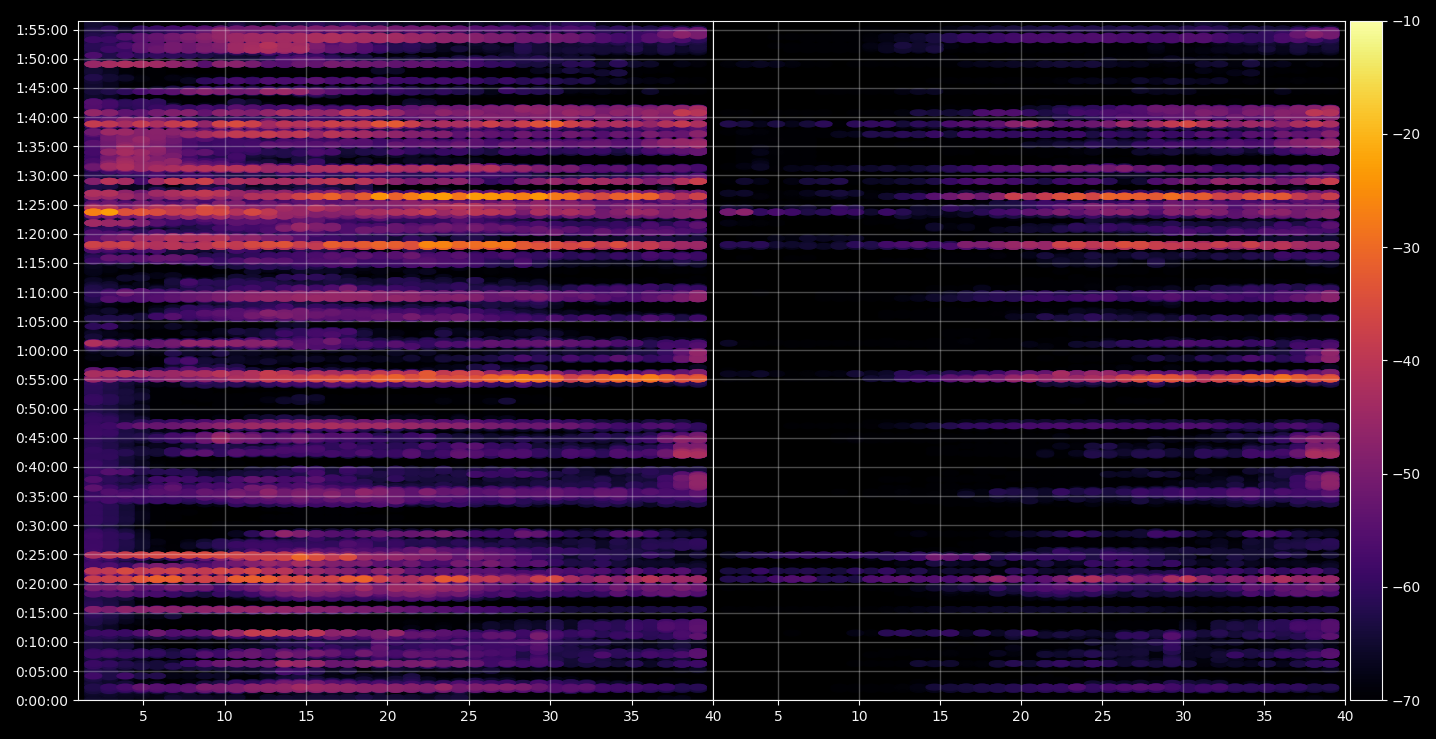Choose the 1:10:00 time tick label

pyautogui.click(x=42, y=292)
